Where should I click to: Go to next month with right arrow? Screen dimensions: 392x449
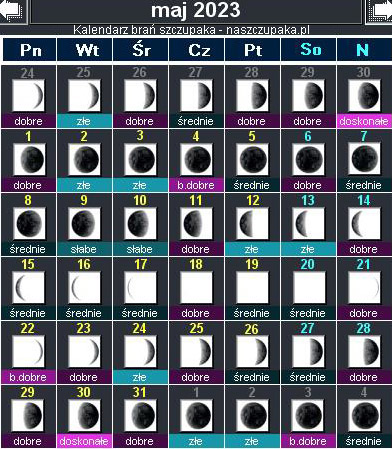[x=379, y=11]
